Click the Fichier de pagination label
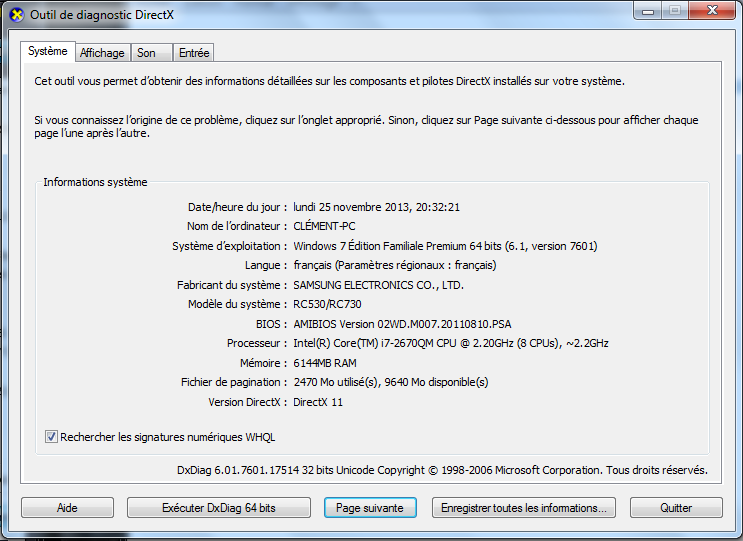Viewport: 743px width, 541px height. click(x=234, y=382)
